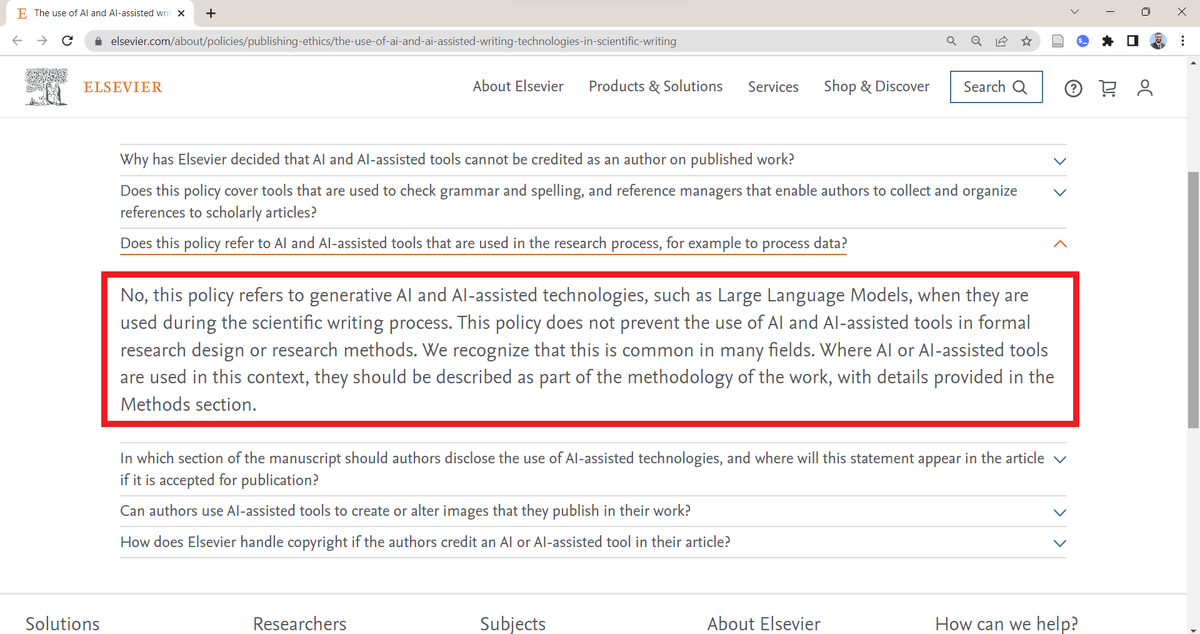Click 'Does this policy refer to AI' question text
Image resolution: width=1200 pixels, height=634 pixels.
(x=484, y=243)
